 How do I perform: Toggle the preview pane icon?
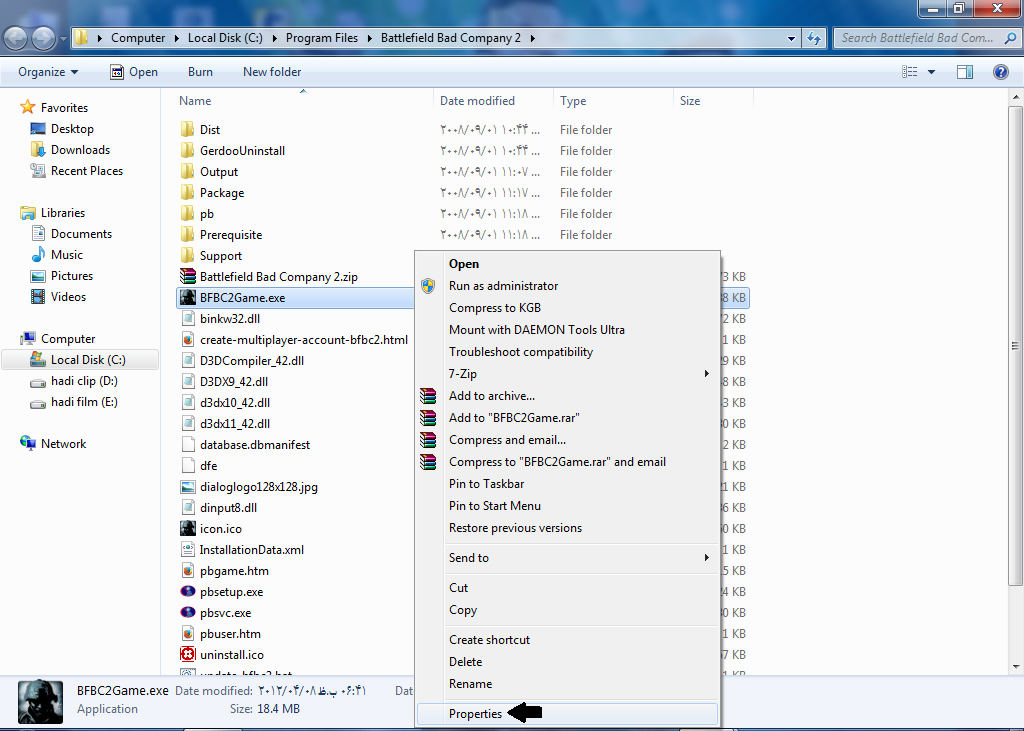pos(965,72)
